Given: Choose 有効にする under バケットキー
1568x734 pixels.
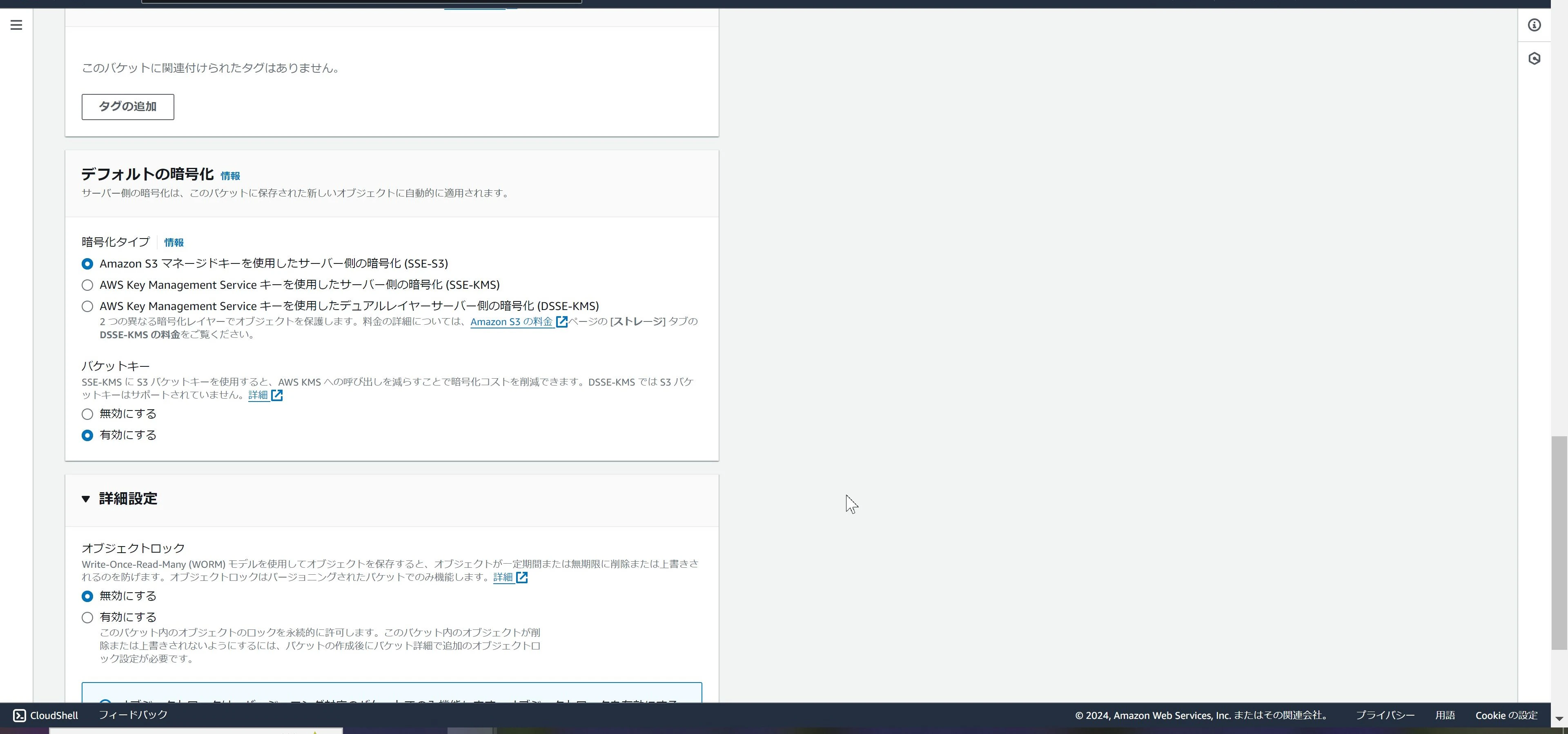Looking at the screenshot, I should tap(88, 435).
